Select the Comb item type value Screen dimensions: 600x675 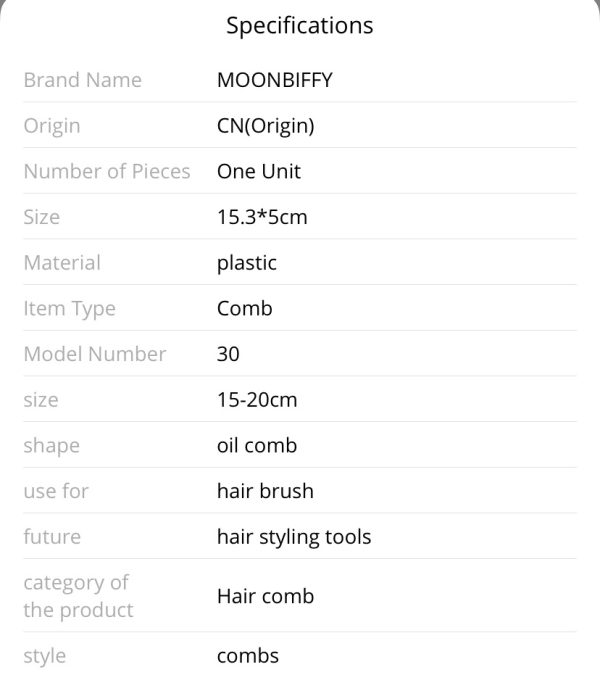tap(244, 309)
